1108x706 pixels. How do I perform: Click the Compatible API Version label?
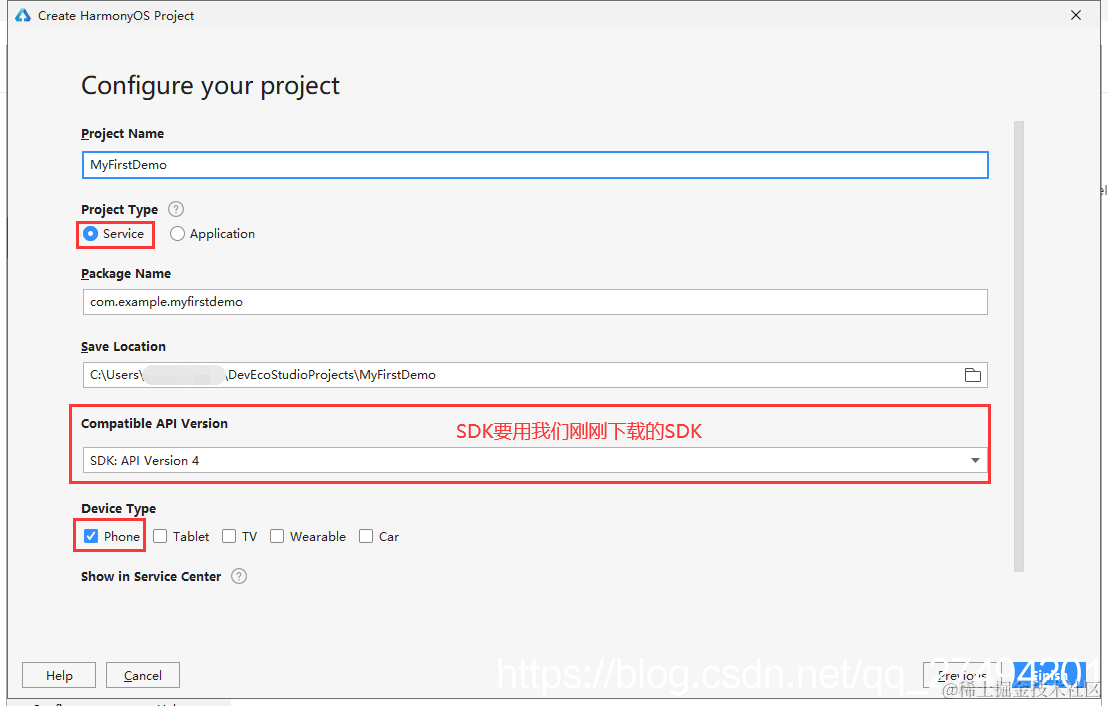[155, 423]
